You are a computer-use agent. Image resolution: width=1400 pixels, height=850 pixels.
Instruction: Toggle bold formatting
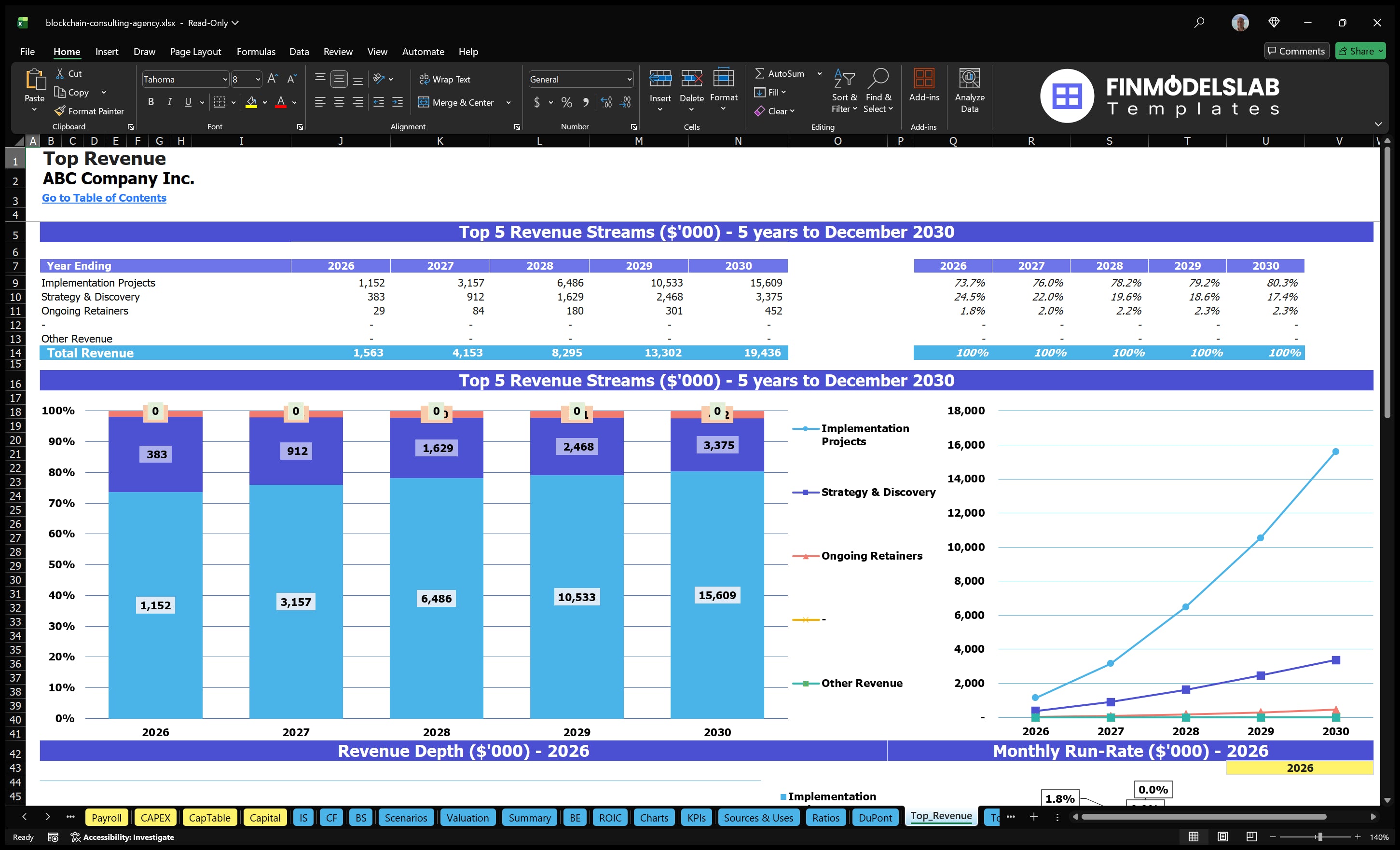151,102
